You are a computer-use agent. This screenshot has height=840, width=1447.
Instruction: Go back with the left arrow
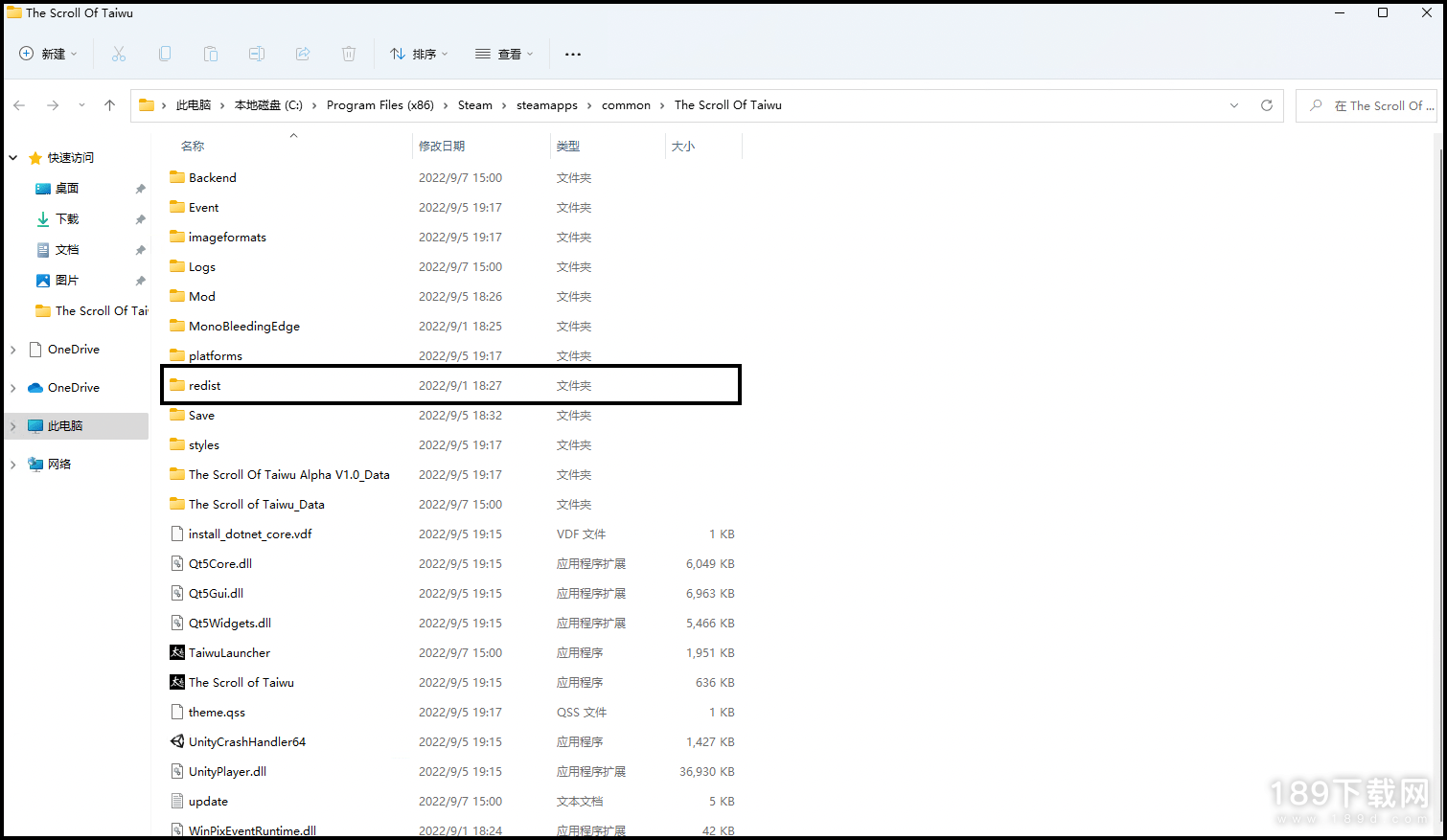(x=19, y=105)
